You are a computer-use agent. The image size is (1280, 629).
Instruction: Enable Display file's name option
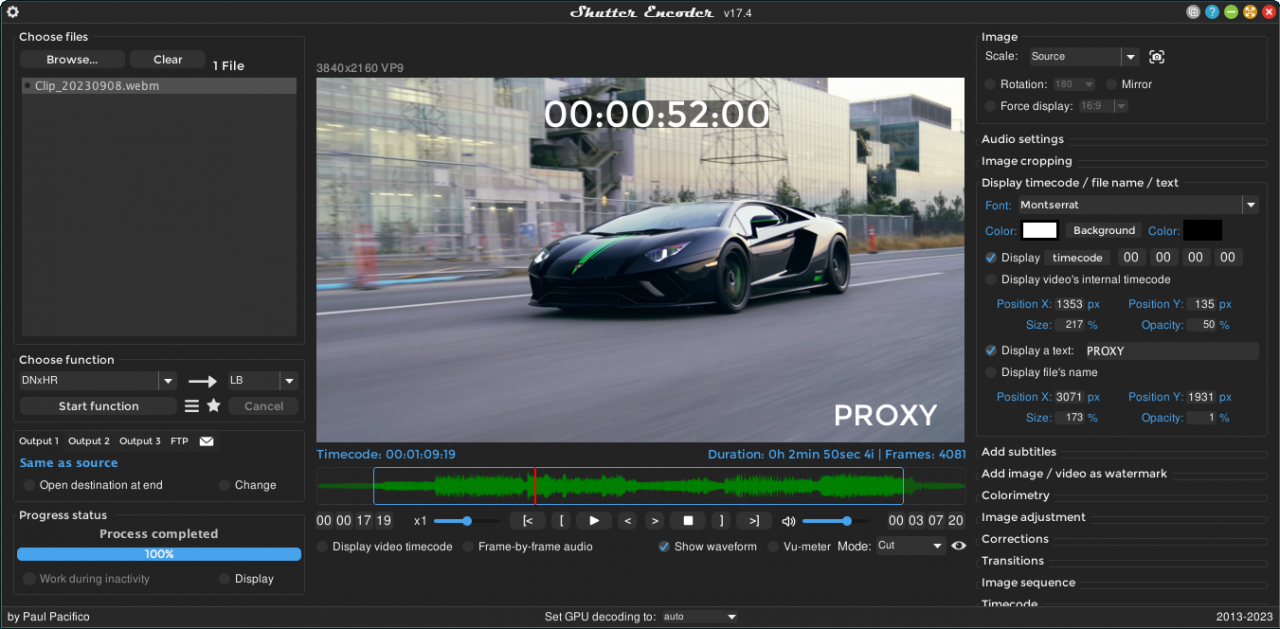click(x=990, y=372)
